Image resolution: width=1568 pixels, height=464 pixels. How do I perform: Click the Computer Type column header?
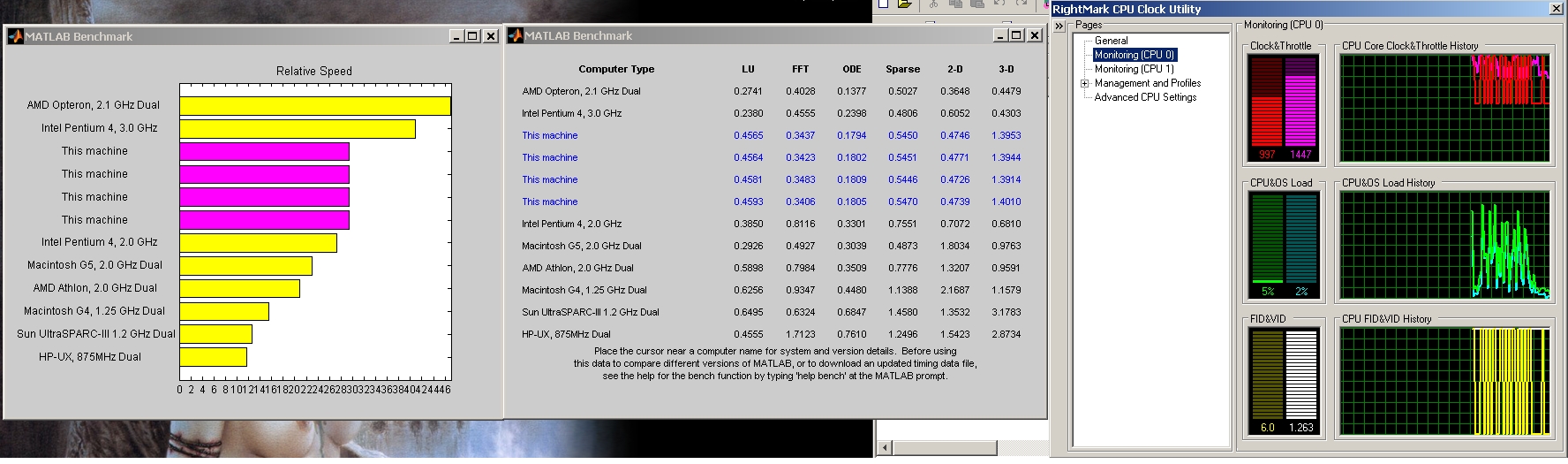coord(616,69)
